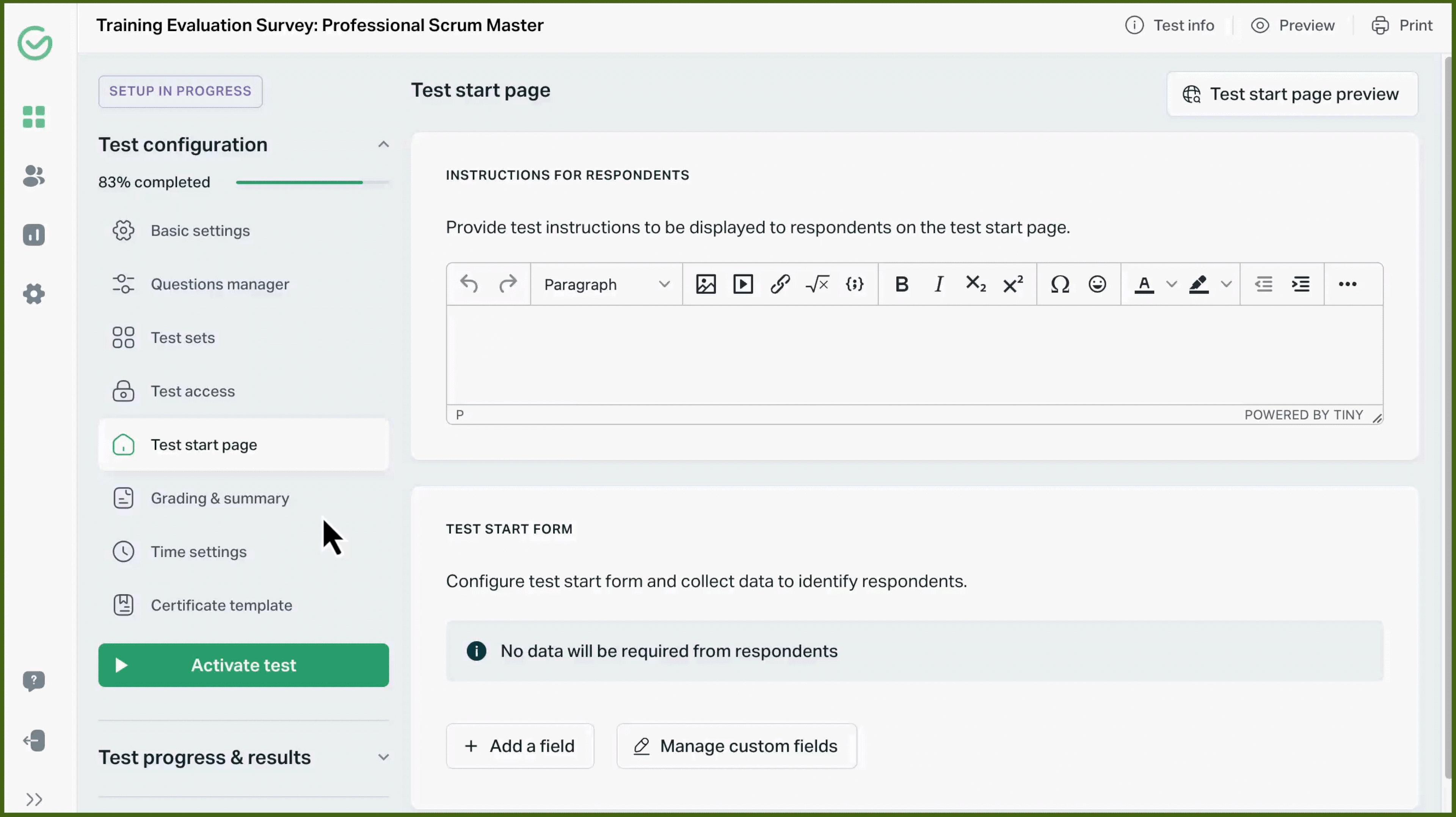This screenshot has width=1456, height=817.
Task: Insert a link using the chain icon
Action: 780,284
